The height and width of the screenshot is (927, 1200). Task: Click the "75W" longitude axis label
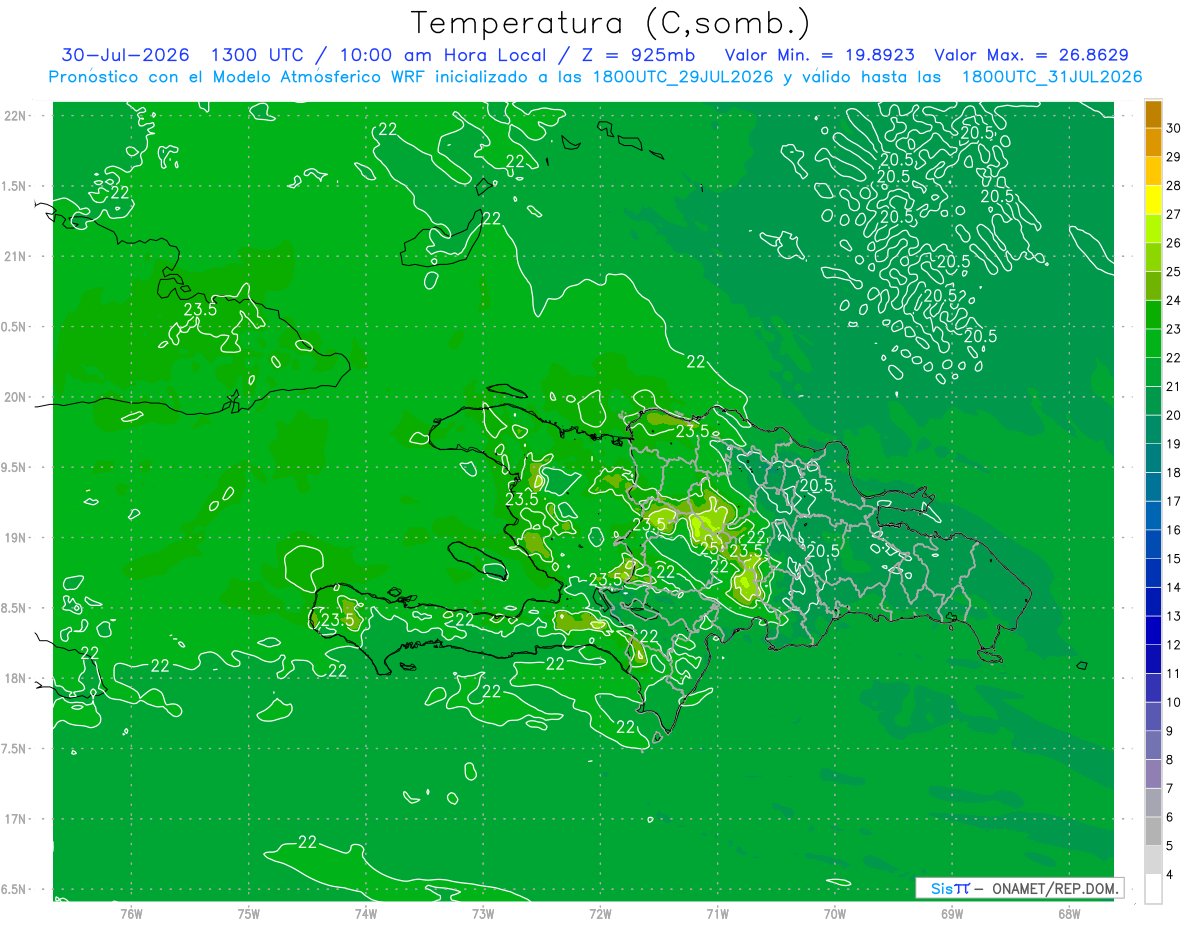(x=249, y=913)
